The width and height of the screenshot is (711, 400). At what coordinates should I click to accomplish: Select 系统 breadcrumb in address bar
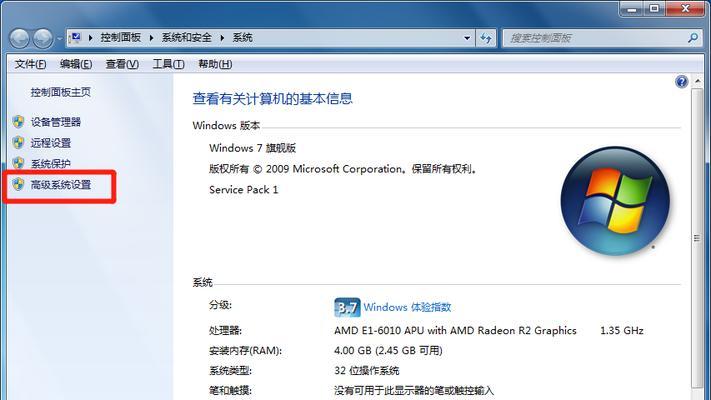click(x=243, y=38)
